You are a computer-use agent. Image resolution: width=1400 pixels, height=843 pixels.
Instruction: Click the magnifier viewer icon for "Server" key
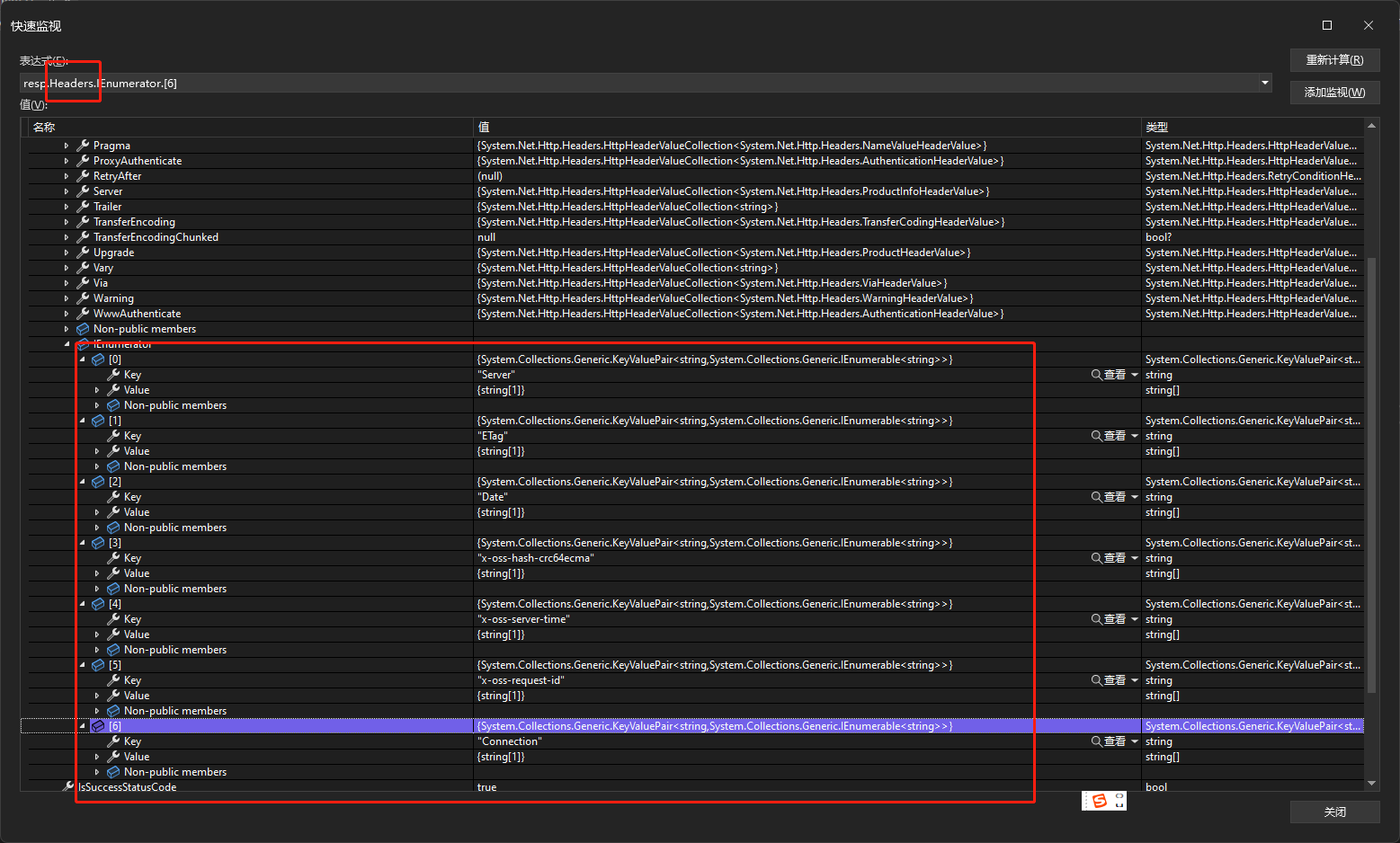click(x=1098, y=374)
